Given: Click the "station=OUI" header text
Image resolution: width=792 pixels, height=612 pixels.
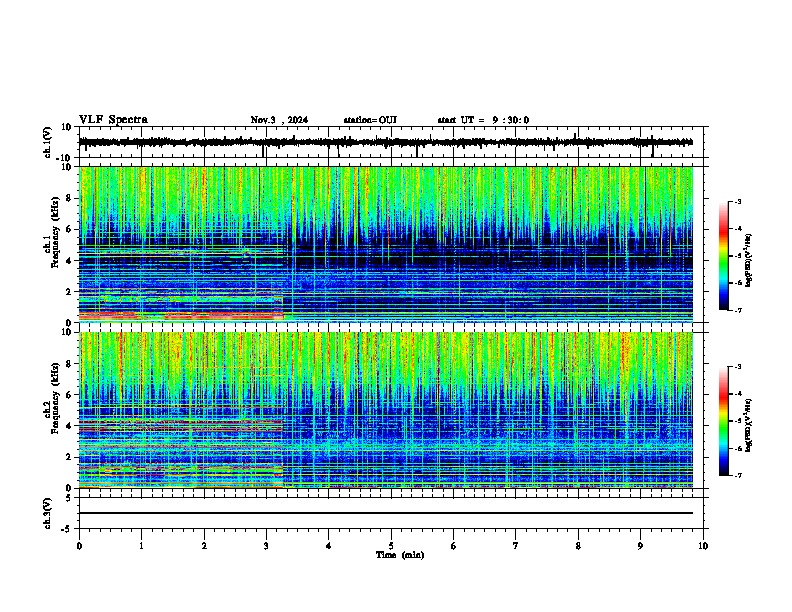Looking at the screenshot, I should coord(370,120).
